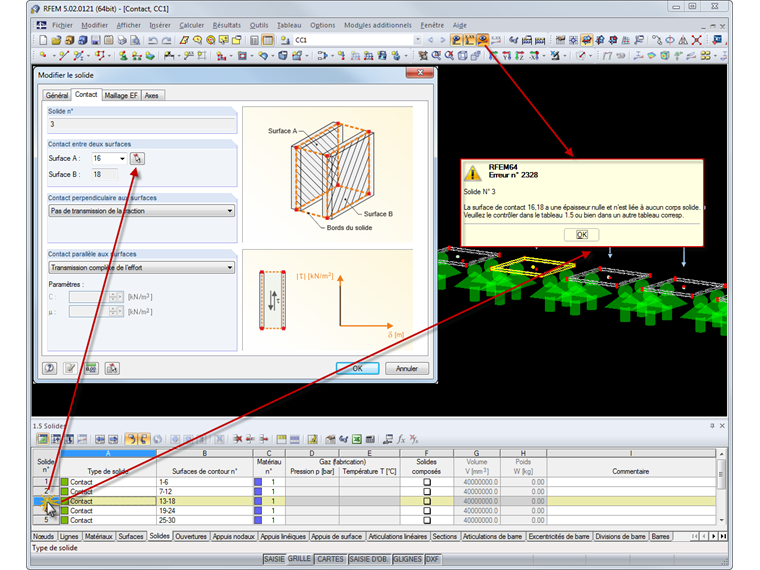Switch to the Surfaces table tab
The image size is (760, 570).
click(x=131, y=537)
